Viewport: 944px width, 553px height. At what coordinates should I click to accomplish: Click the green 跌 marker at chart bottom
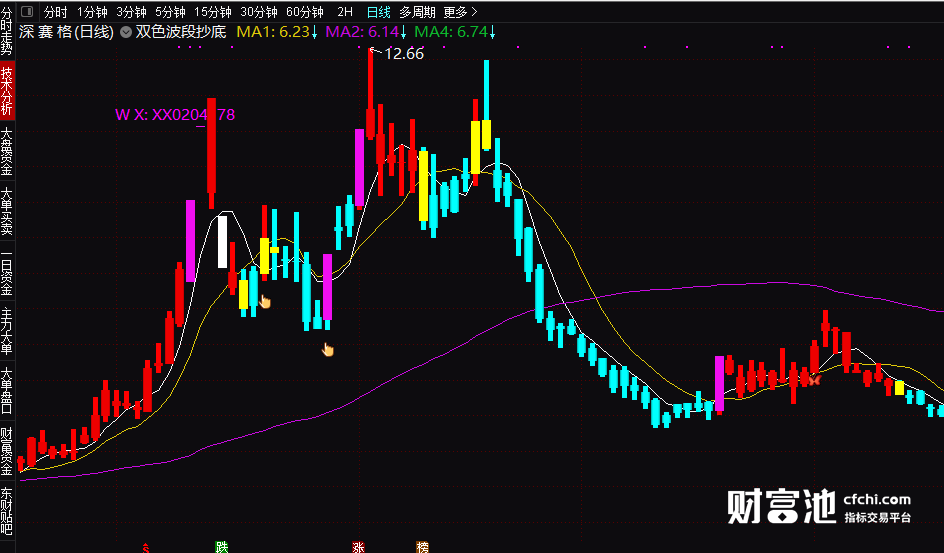[222, 547]
